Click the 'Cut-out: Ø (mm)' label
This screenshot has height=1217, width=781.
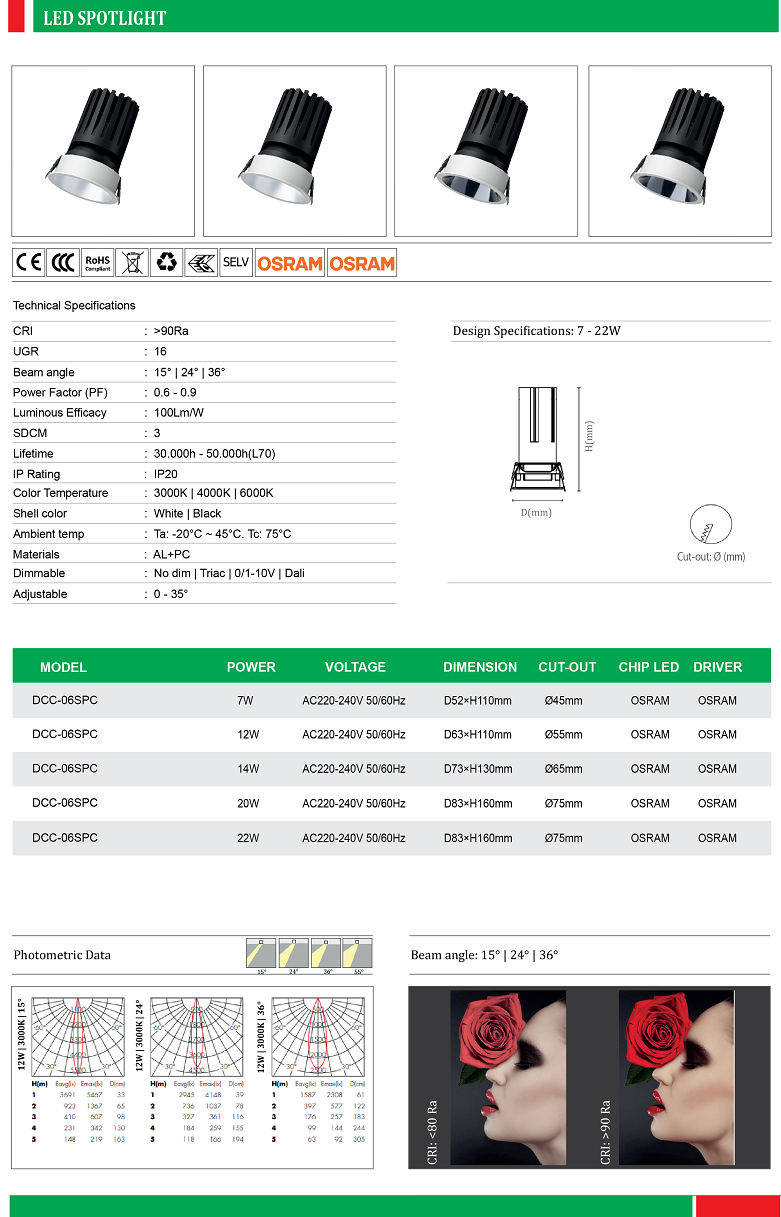coord(711,557)
